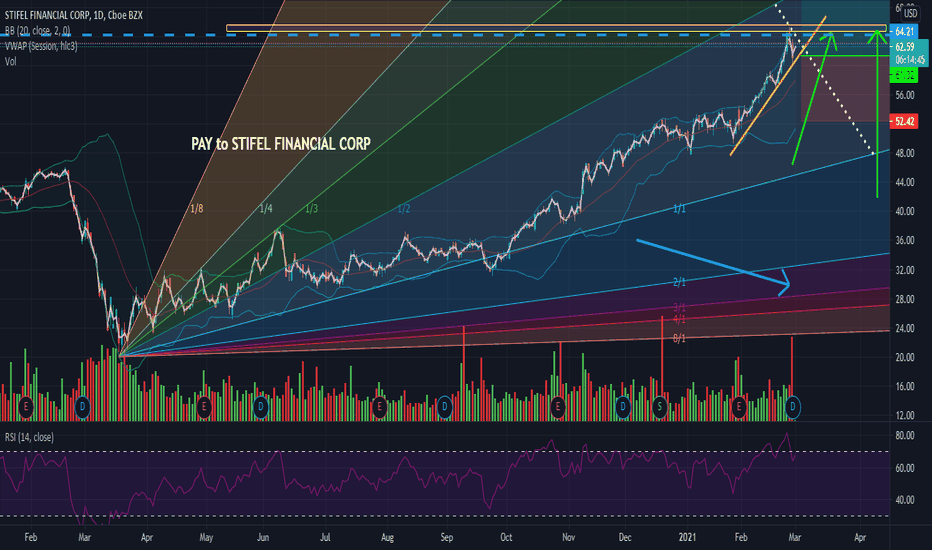Select the orange rising trendline near February 2021
Viewport: 932px width, 550px height.
pos(777,87)
